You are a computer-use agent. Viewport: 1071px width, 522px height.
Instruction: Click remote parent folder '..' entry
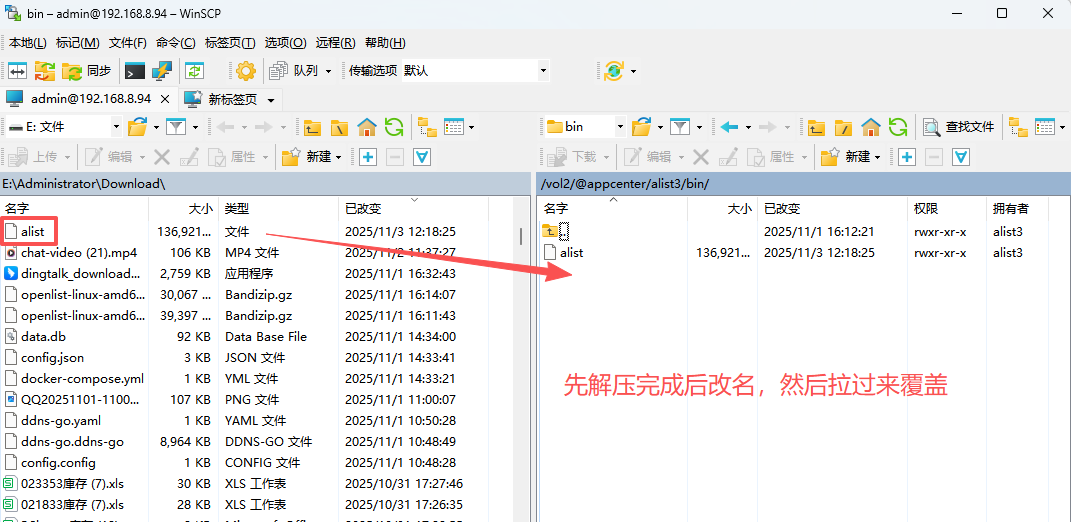pos(555,232)
